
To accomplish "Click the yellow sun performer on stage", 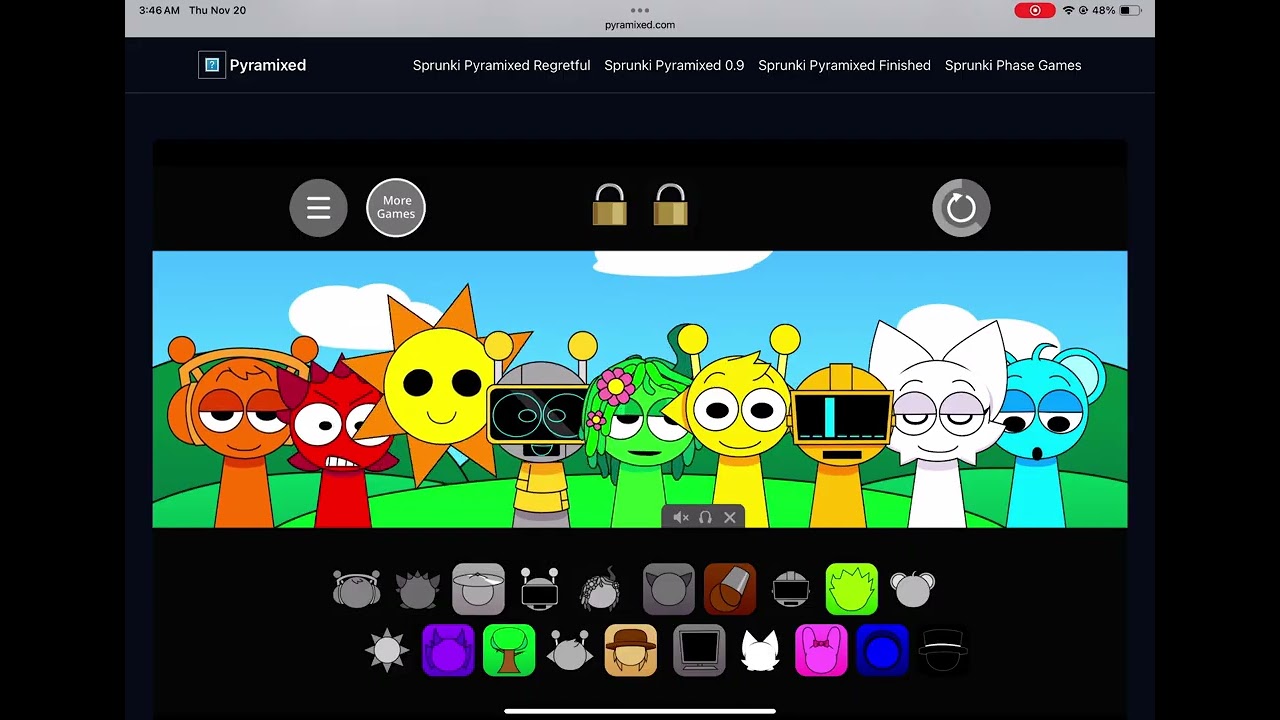I will (x=440, y=385).
